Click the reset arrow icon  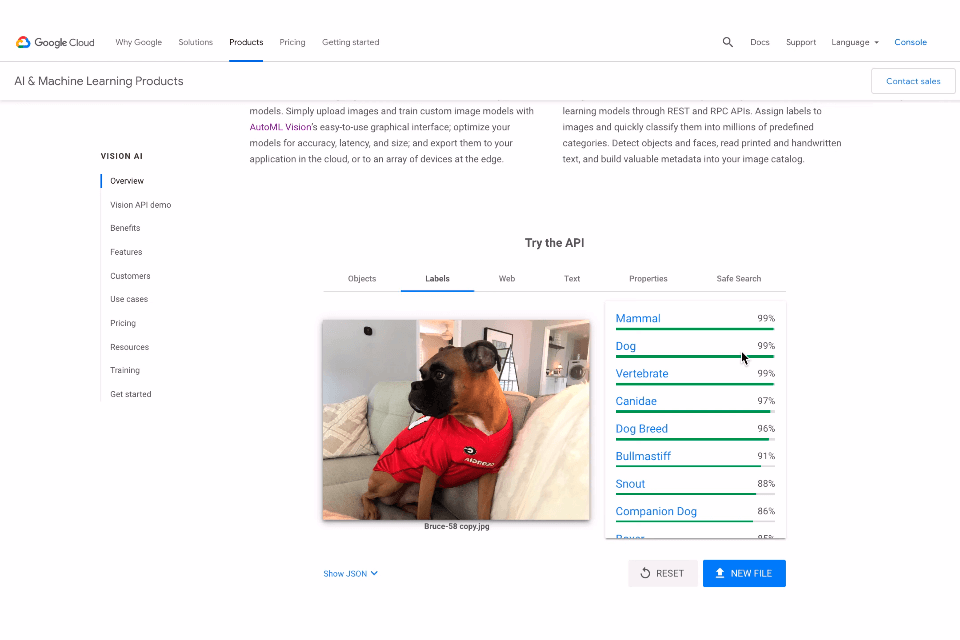pos(645,573)
